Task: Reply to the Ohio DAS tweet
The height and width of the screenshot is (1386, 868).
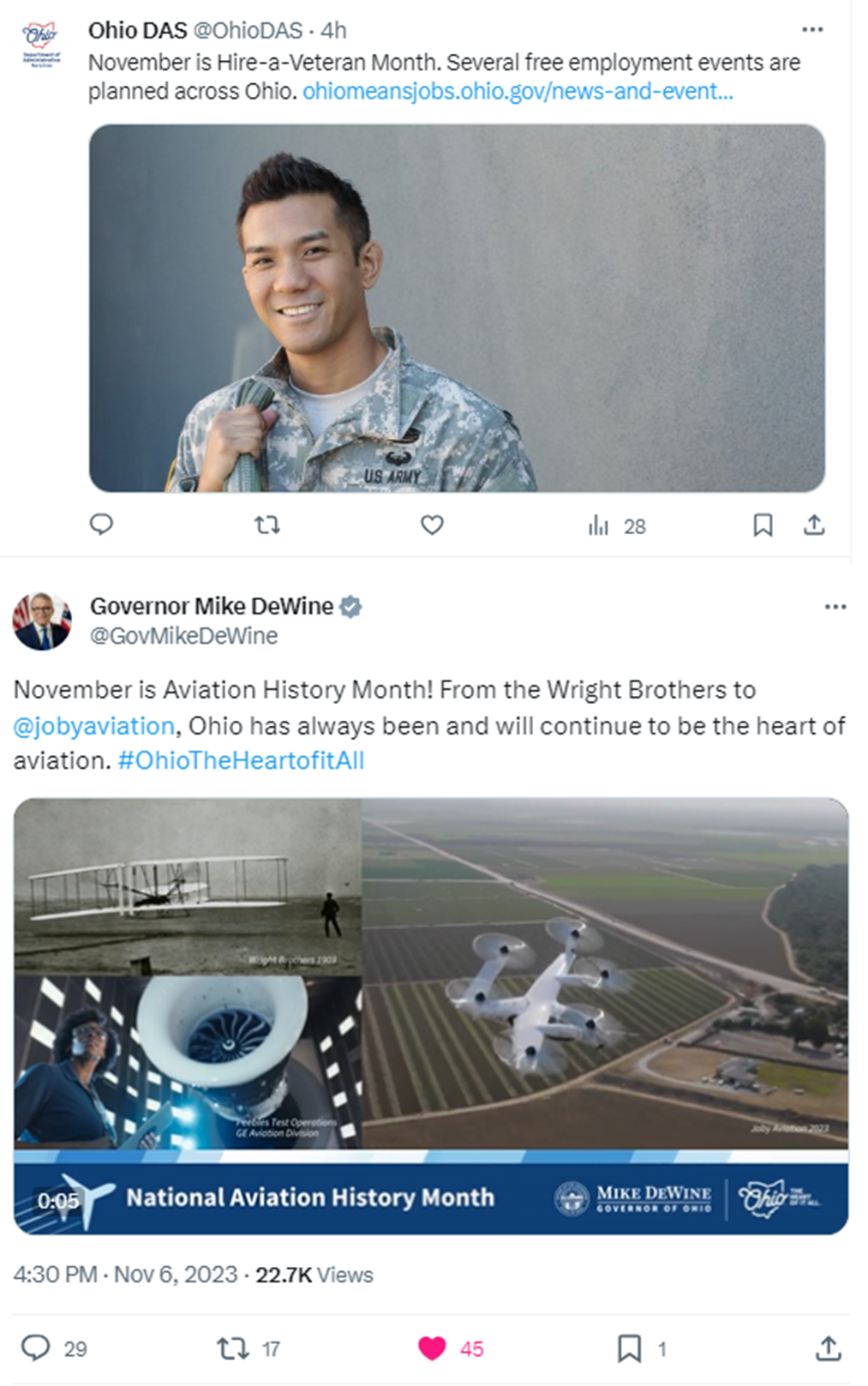Action: (102, 525)
